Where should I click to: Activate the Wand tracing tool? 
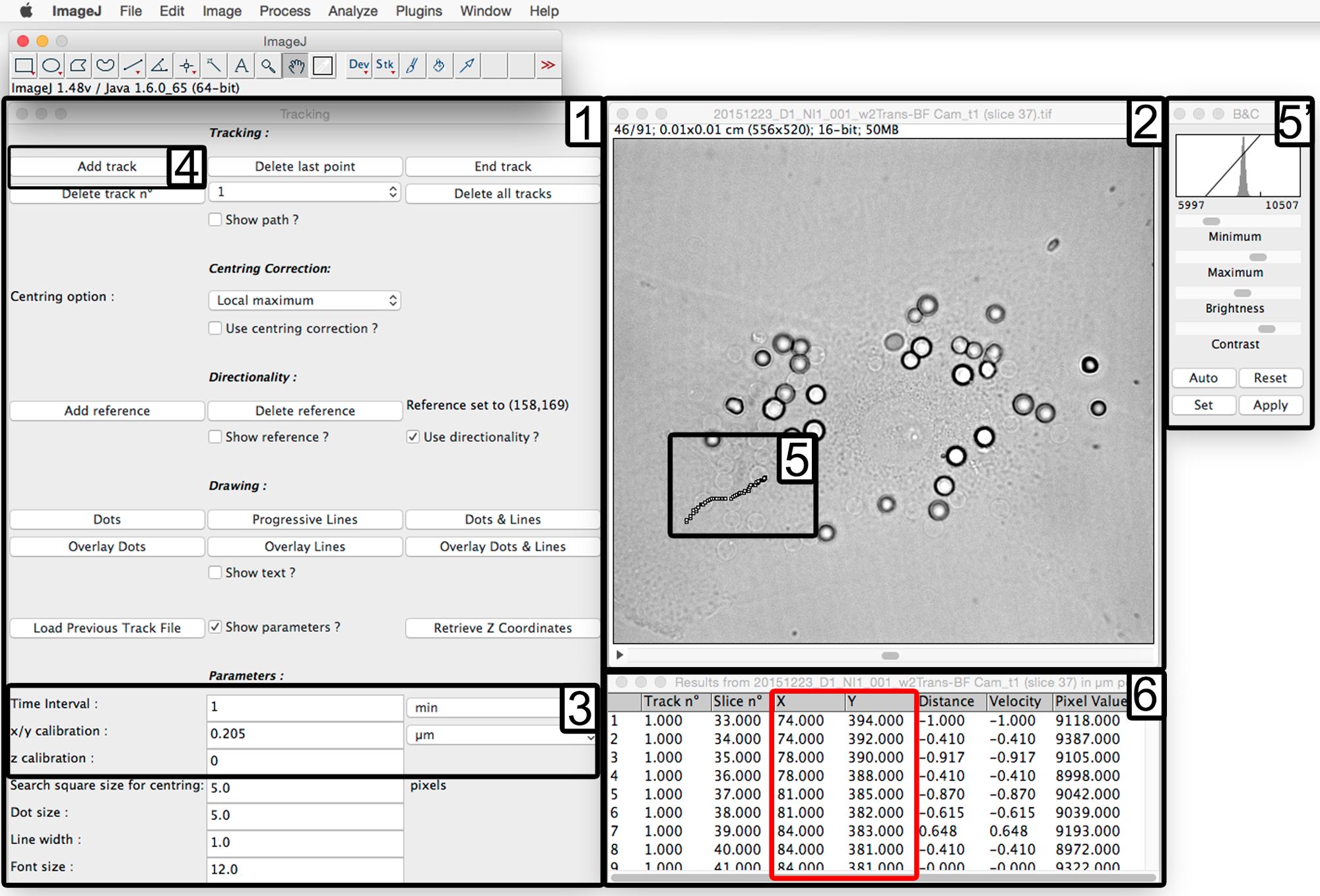(x=213, y=65)
